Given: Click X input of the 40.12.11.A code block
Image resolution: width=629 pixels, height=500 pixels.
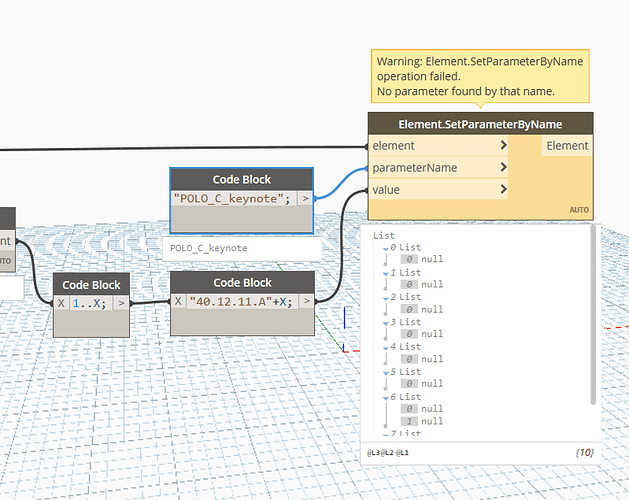Looking at the screenshot, I should point(178,301).
